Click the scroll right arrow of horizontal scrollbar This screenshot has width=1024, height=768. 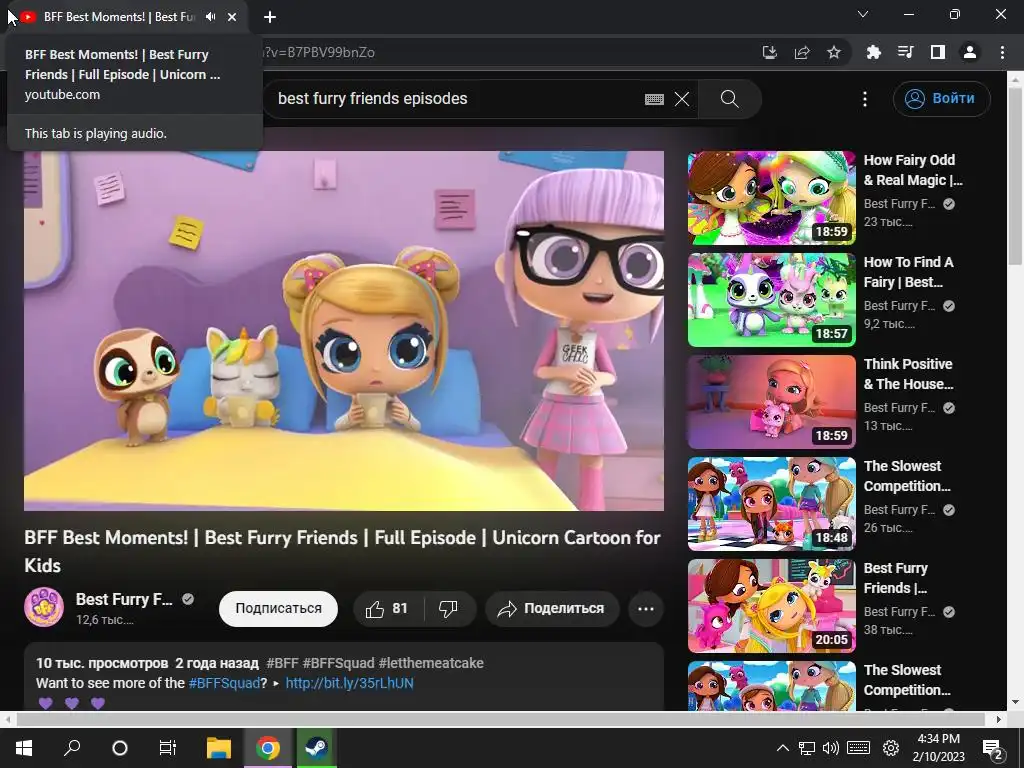point(999,719)
